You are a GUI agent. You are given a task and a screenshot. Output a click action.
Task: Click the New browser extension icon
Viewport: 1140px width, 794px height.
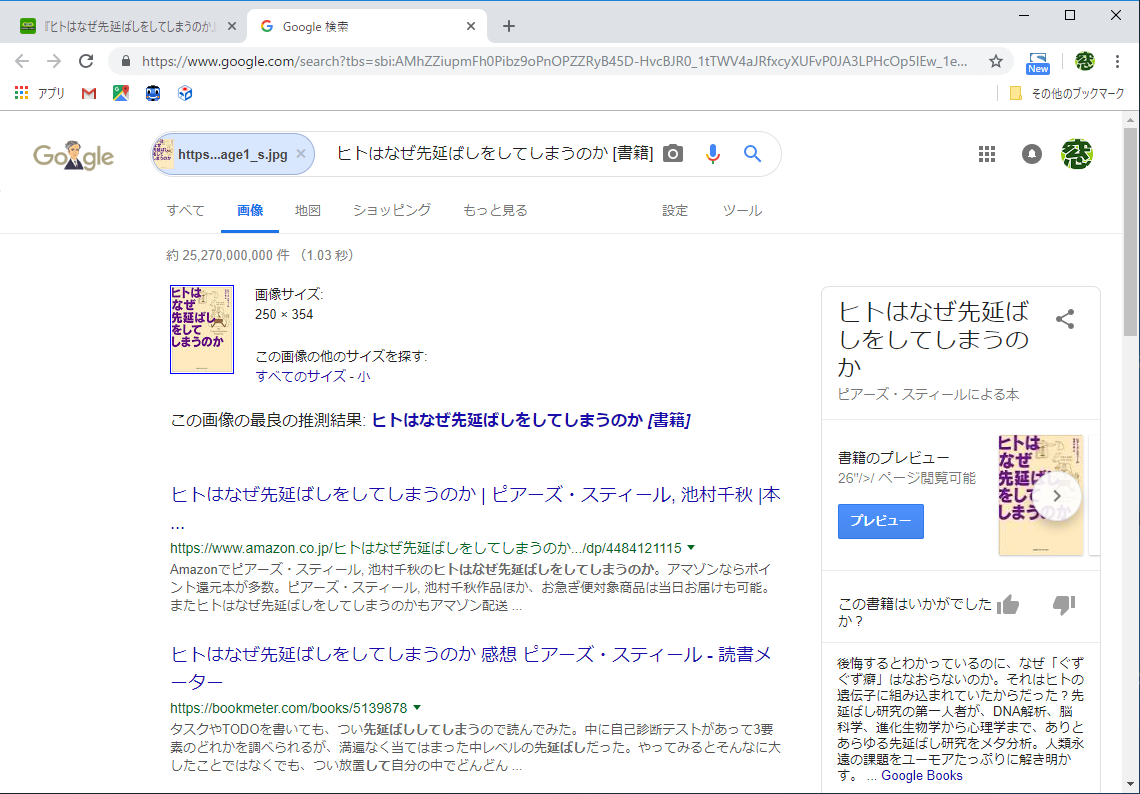[x=1038, y=61]
